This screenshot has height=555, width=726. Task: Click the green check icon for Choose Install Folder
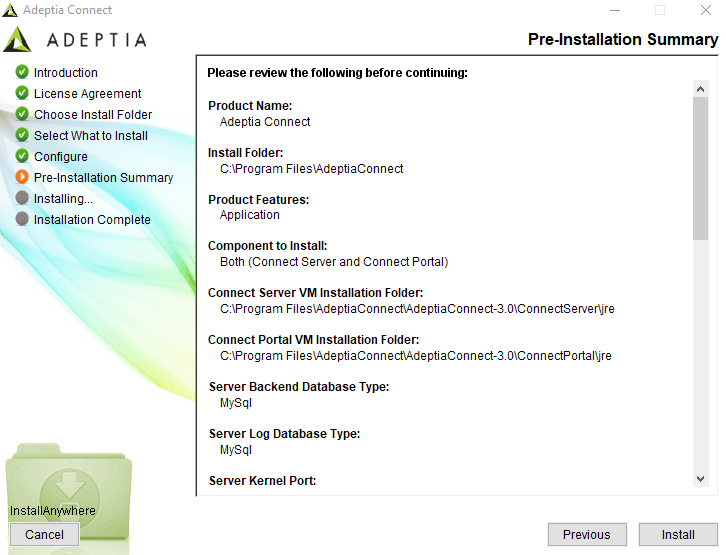point(22,114)
